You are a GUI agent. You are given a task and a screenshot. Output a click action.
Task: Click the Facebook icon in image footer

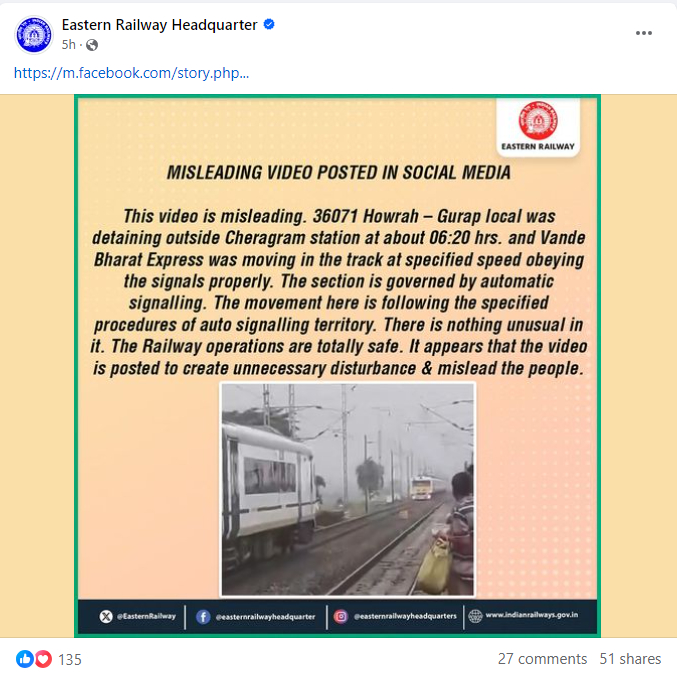(203, 616)
